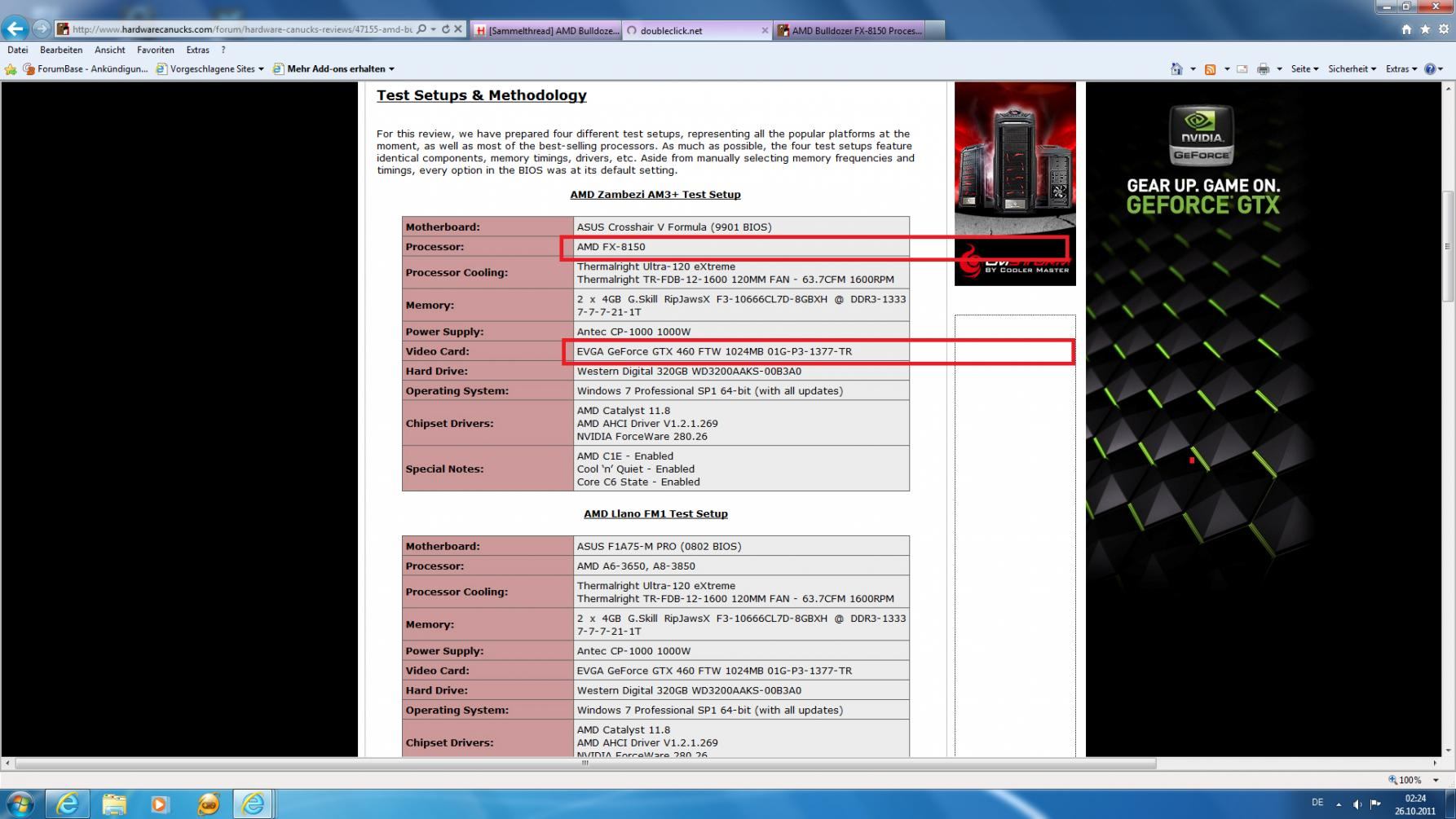Open Windows Explorer folder taskbar icon
This screenshot has width=1456, height=819.
click(114, 804)
